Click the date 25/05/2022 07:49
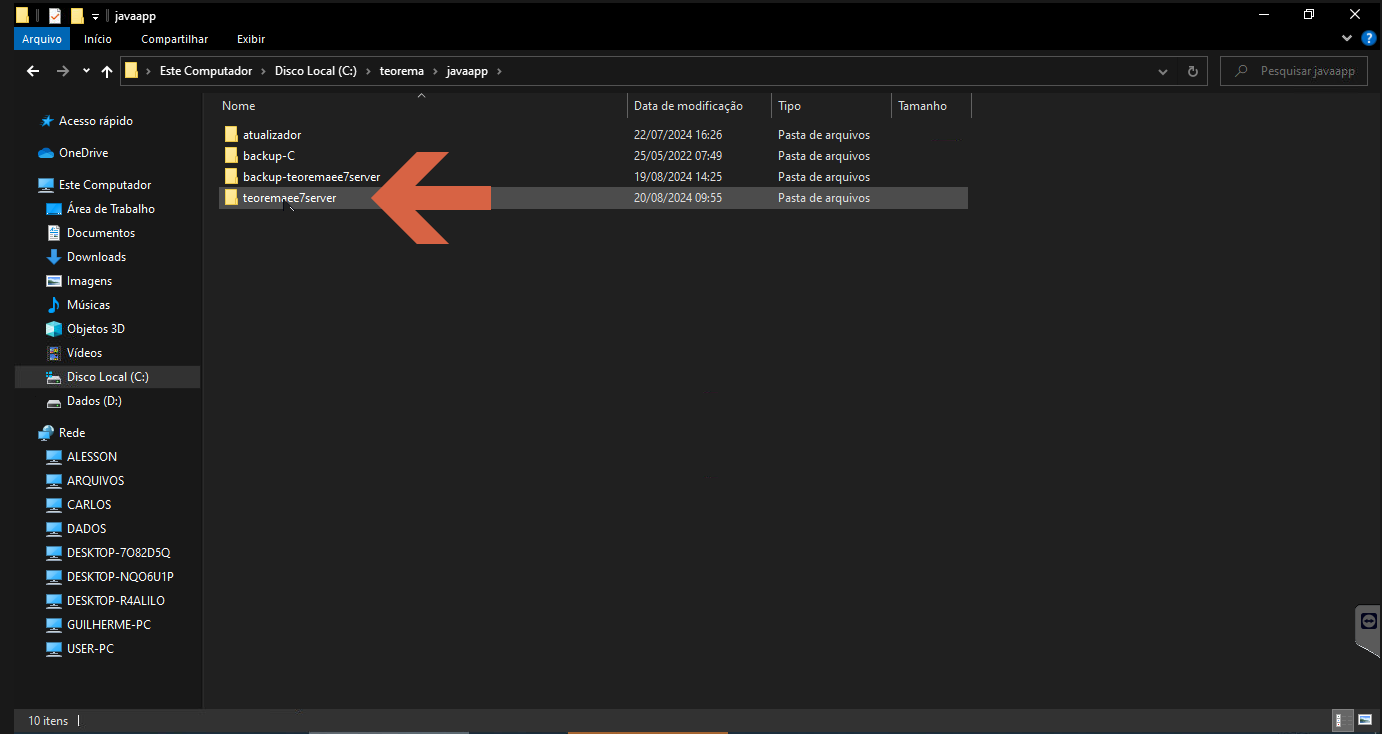Screen dimensions: 1382x734 [x=678, y=156]
